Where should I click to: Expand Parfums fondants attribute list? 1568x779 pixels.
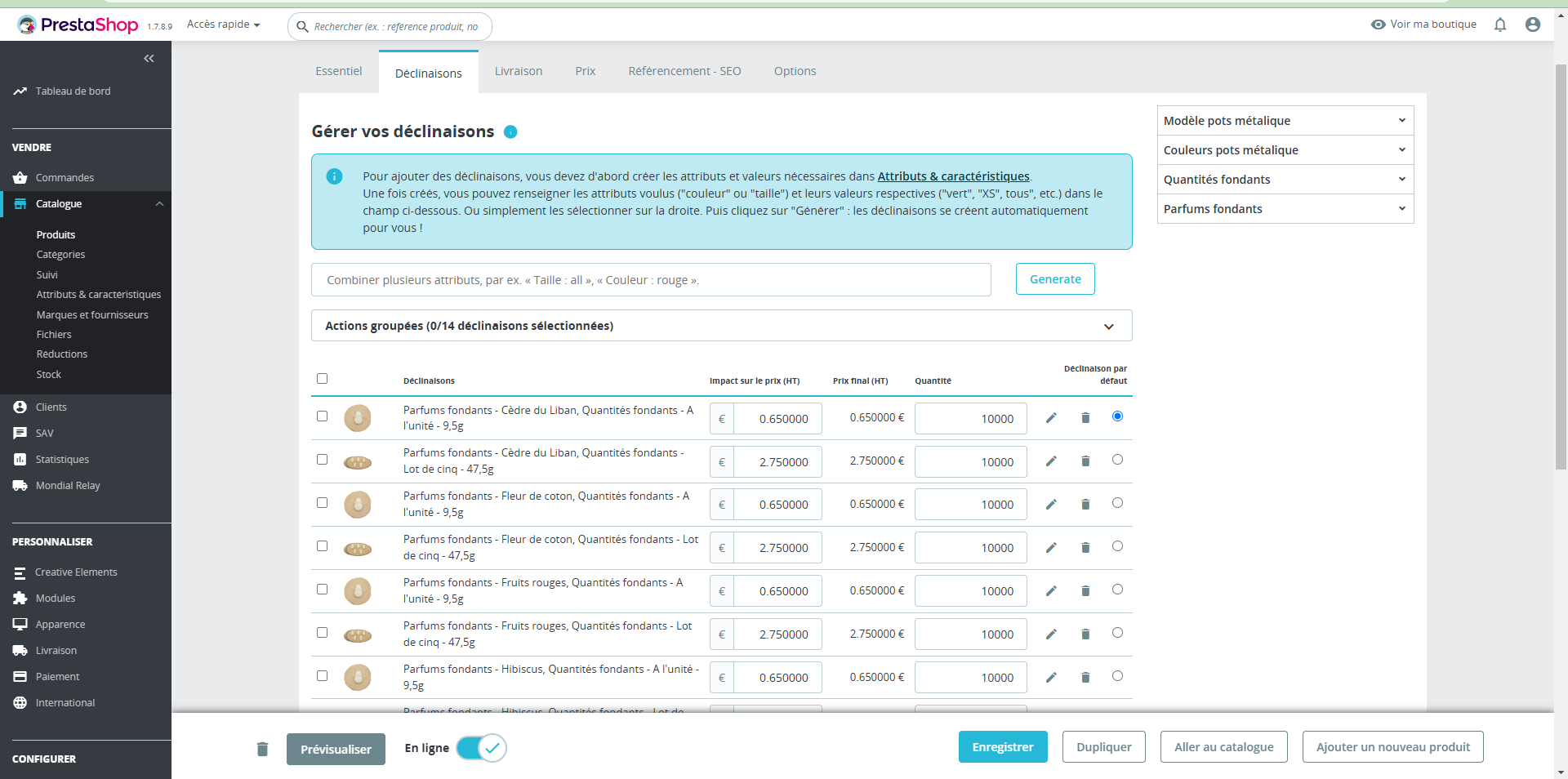[x=1285, y=209]
